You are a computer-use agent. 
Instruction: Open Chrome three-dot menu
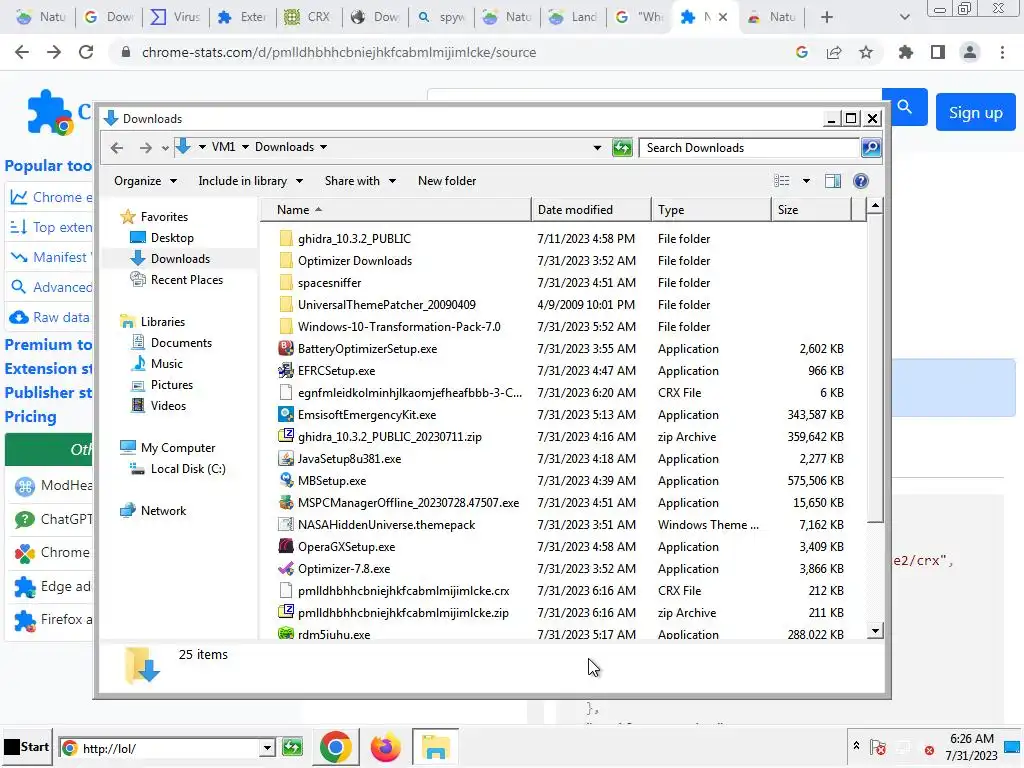1002,52
